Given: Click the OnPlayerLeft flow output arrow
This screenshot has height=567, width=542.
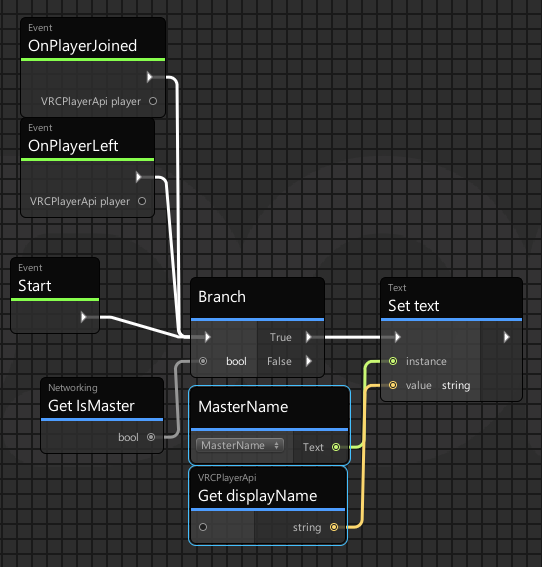Looking at the screenshot, I should point(138,177).
